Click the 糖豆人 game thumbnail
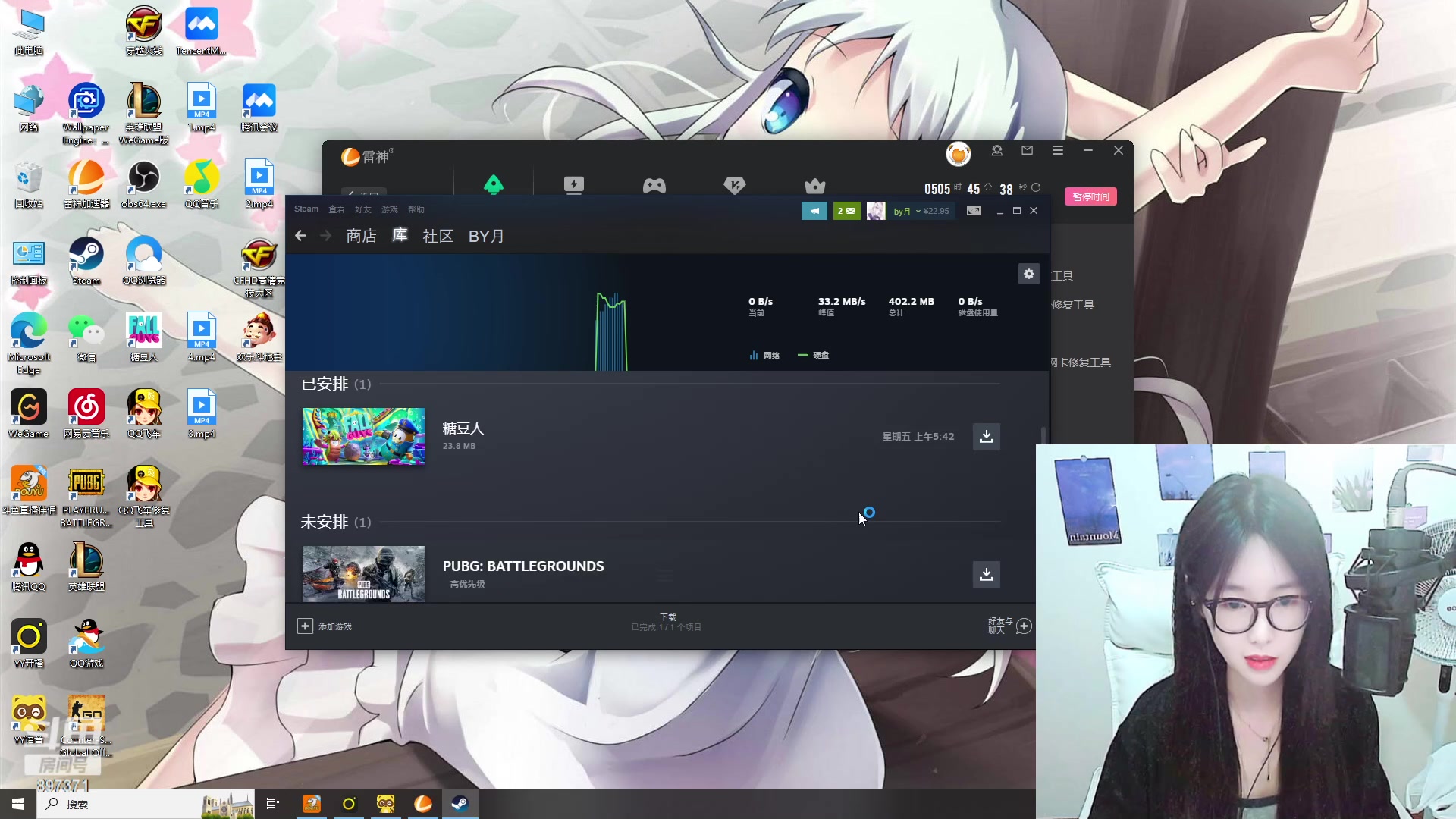This screenshot has height=819, width=1456. (x=363, y=437)
